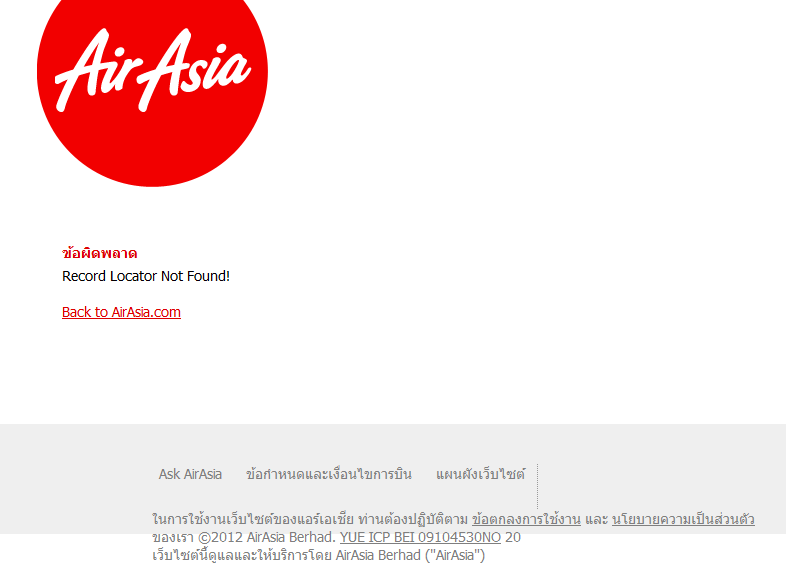Screen dimensions: 786x582
Task: Click the ของเรา text before the copyright
Action: click(173, 537)
